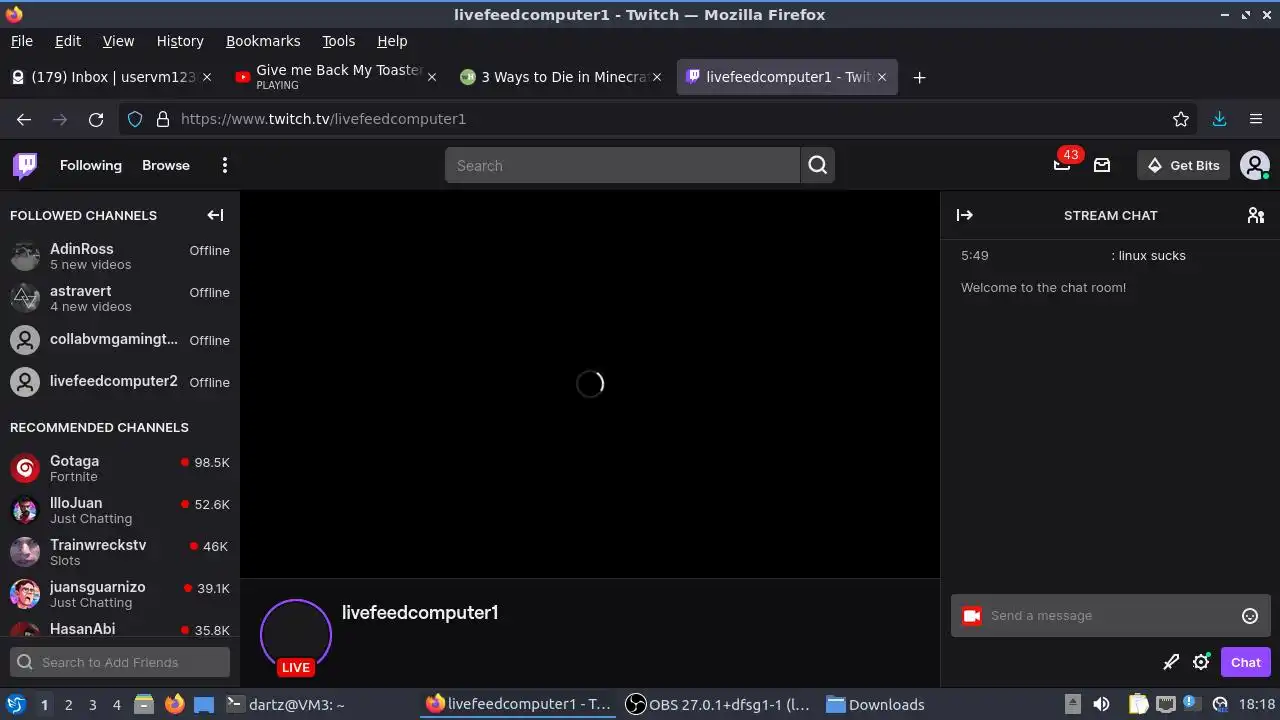Click the Search to Add Friends field
This screenshot has width=1280, height=720.
(120, 662)
